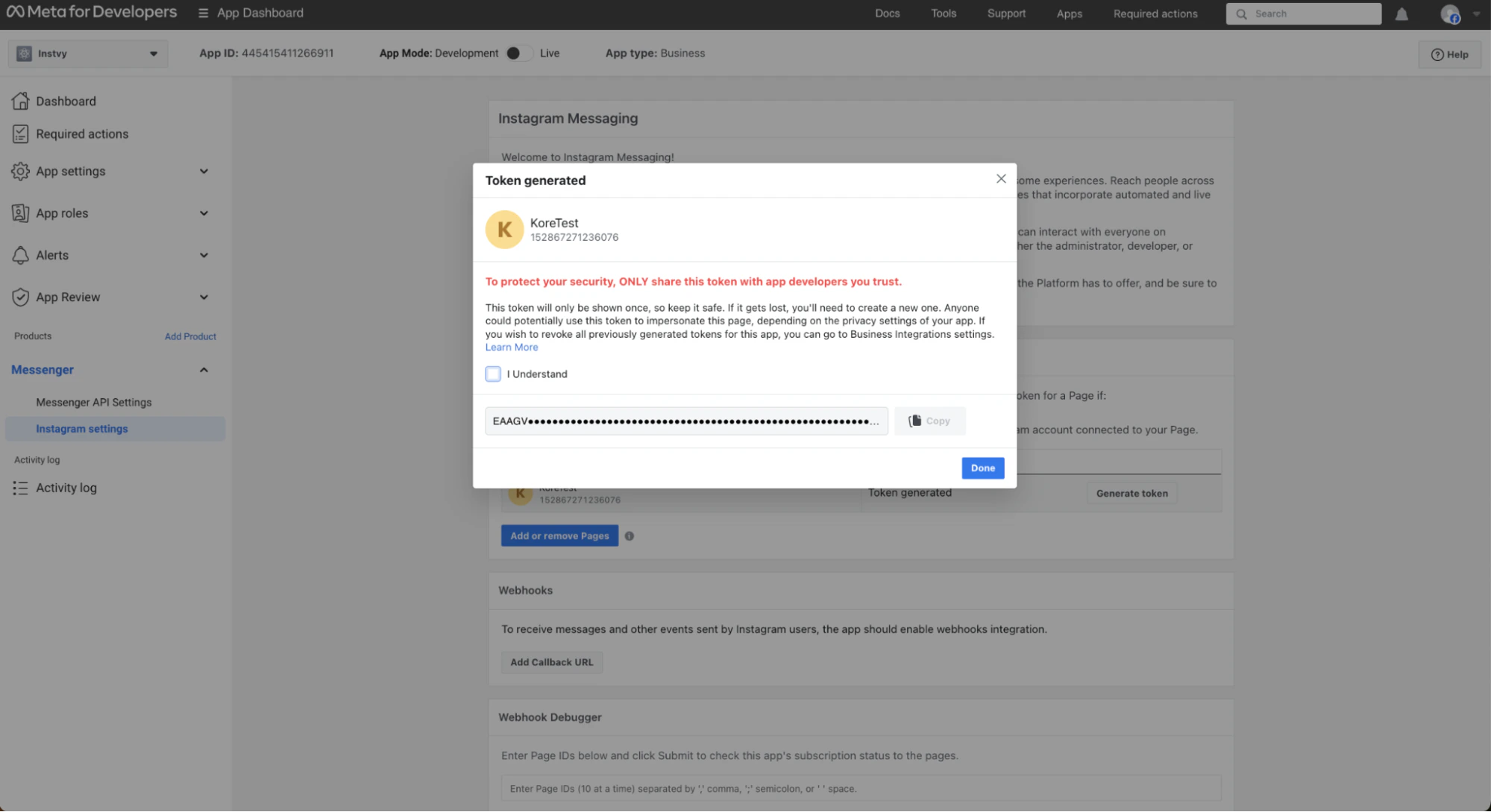Toggle App Mode to Live

pos(518,54)
